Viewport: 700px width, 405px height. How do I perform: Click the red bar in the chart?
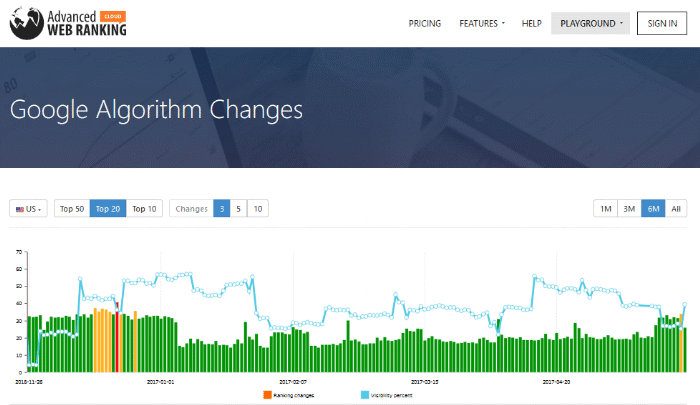pos(117,337)
